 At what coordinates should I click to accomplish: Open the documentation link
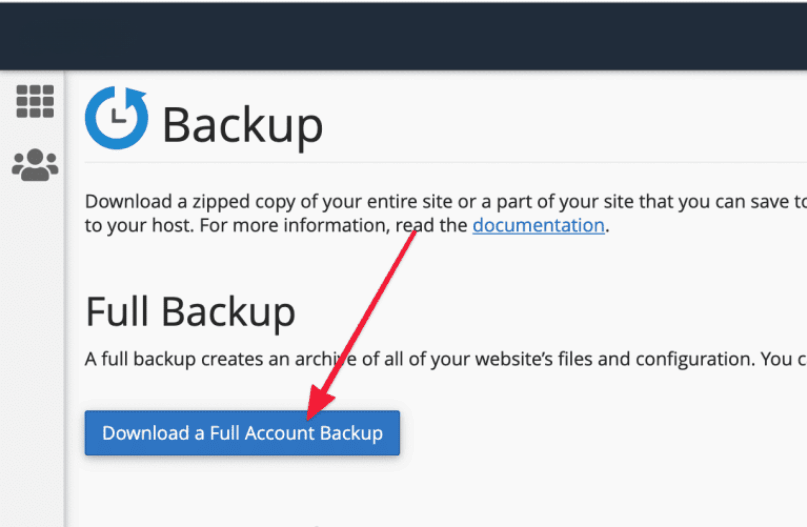[x=538, y=225]
